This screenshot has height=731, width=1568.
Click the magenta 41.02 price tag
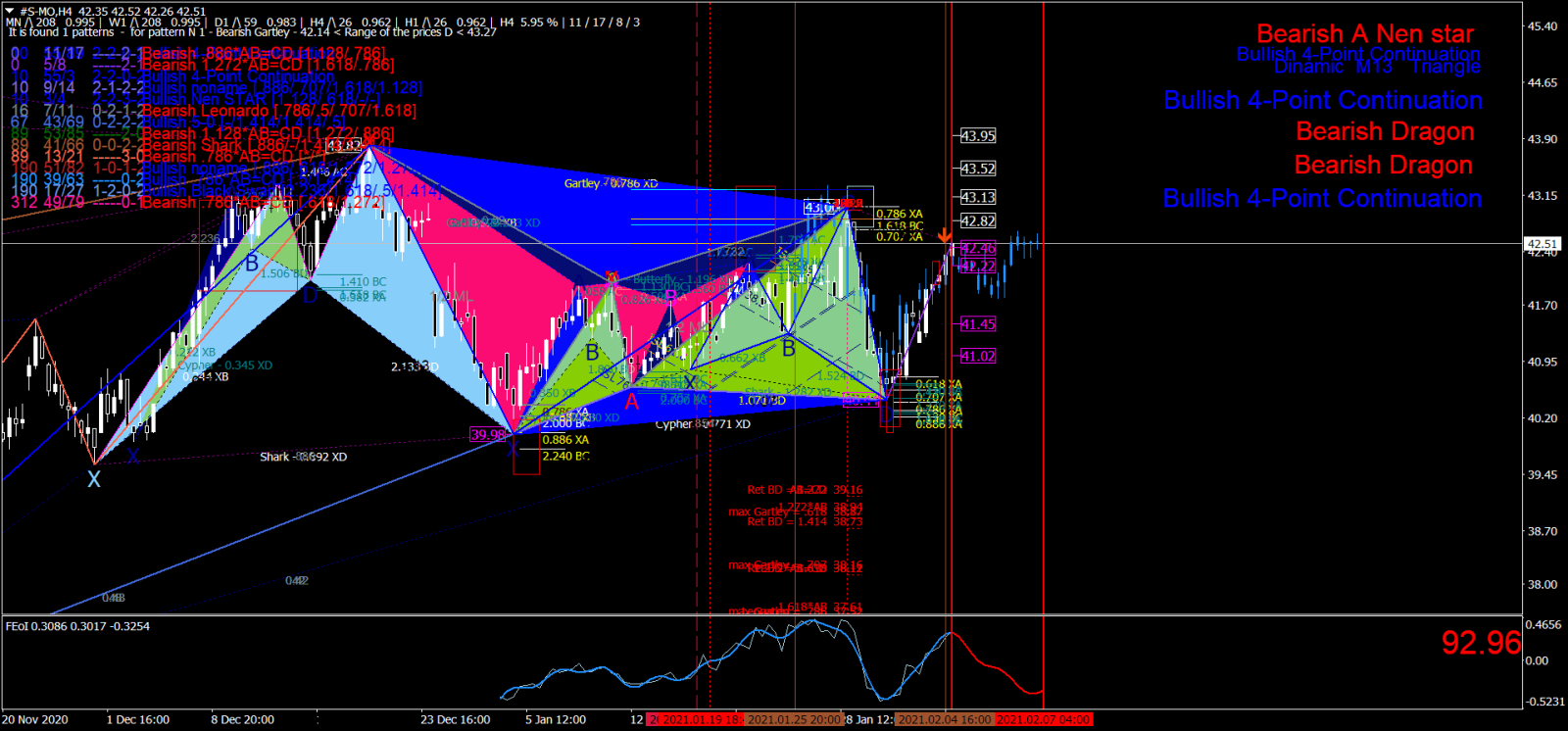coord(977,357)
